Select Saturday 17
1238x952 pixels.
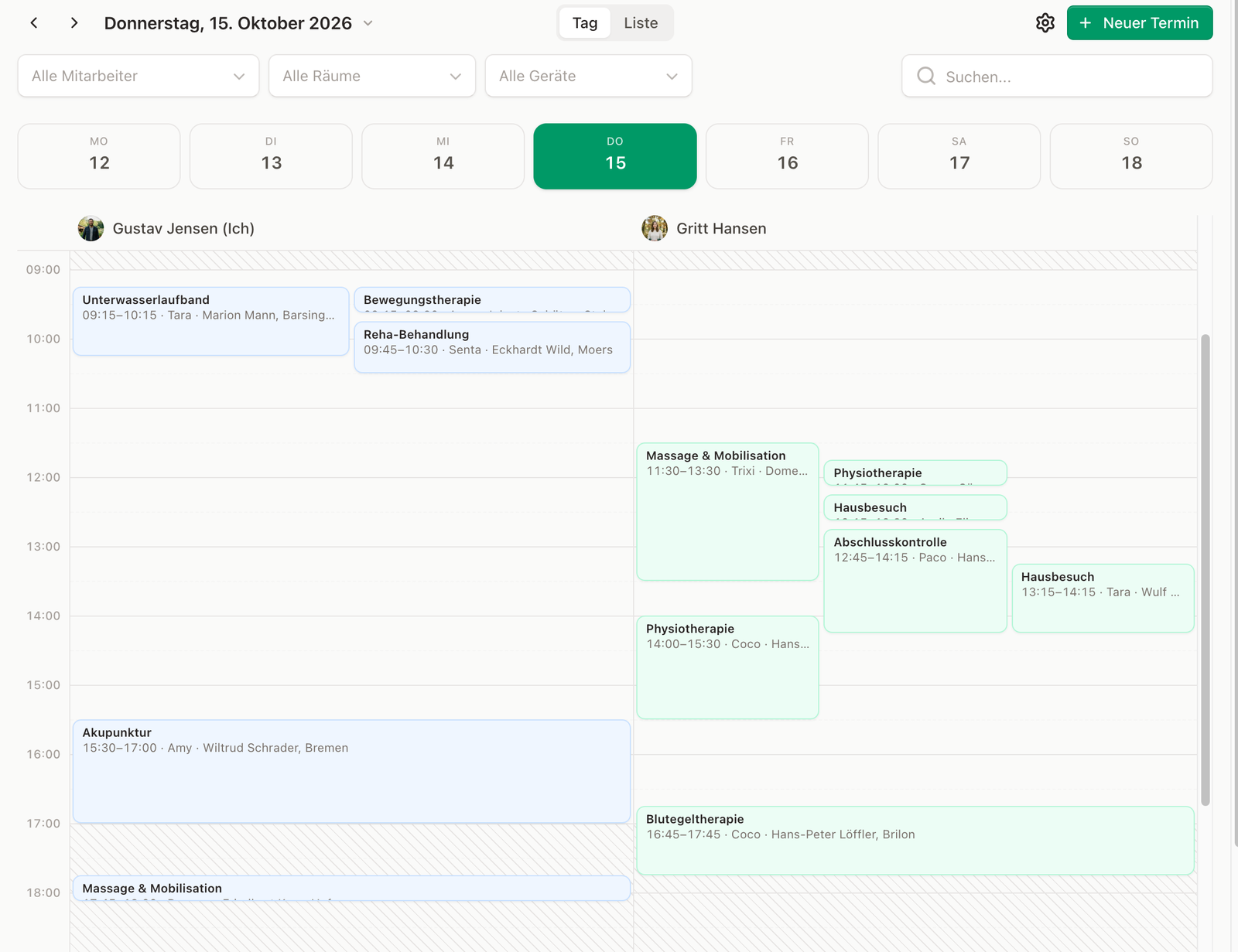[959, 156]
